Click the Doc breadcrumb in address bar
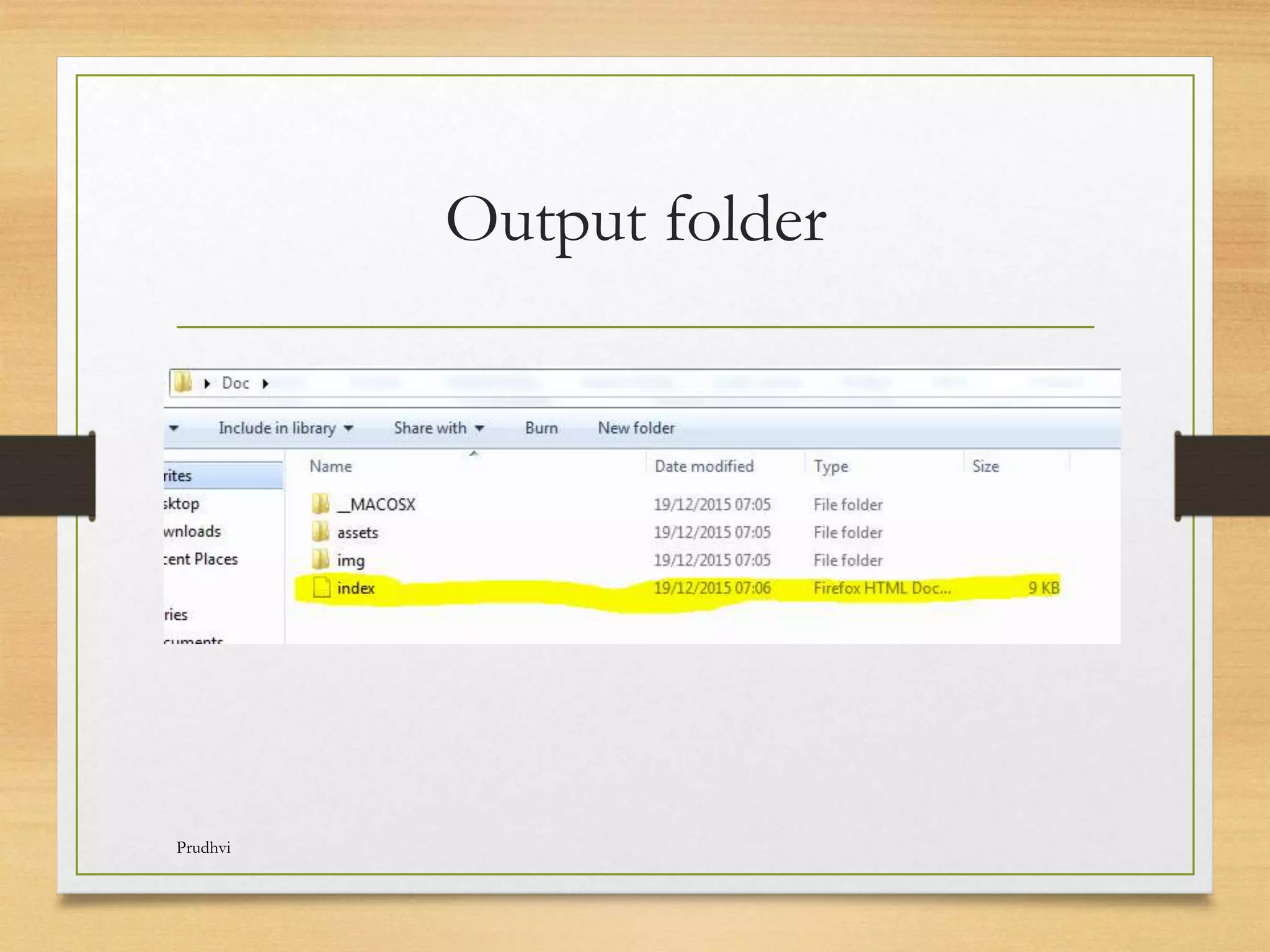Image resolution: width=1270 pixels, height=952 pixels. 236,383
